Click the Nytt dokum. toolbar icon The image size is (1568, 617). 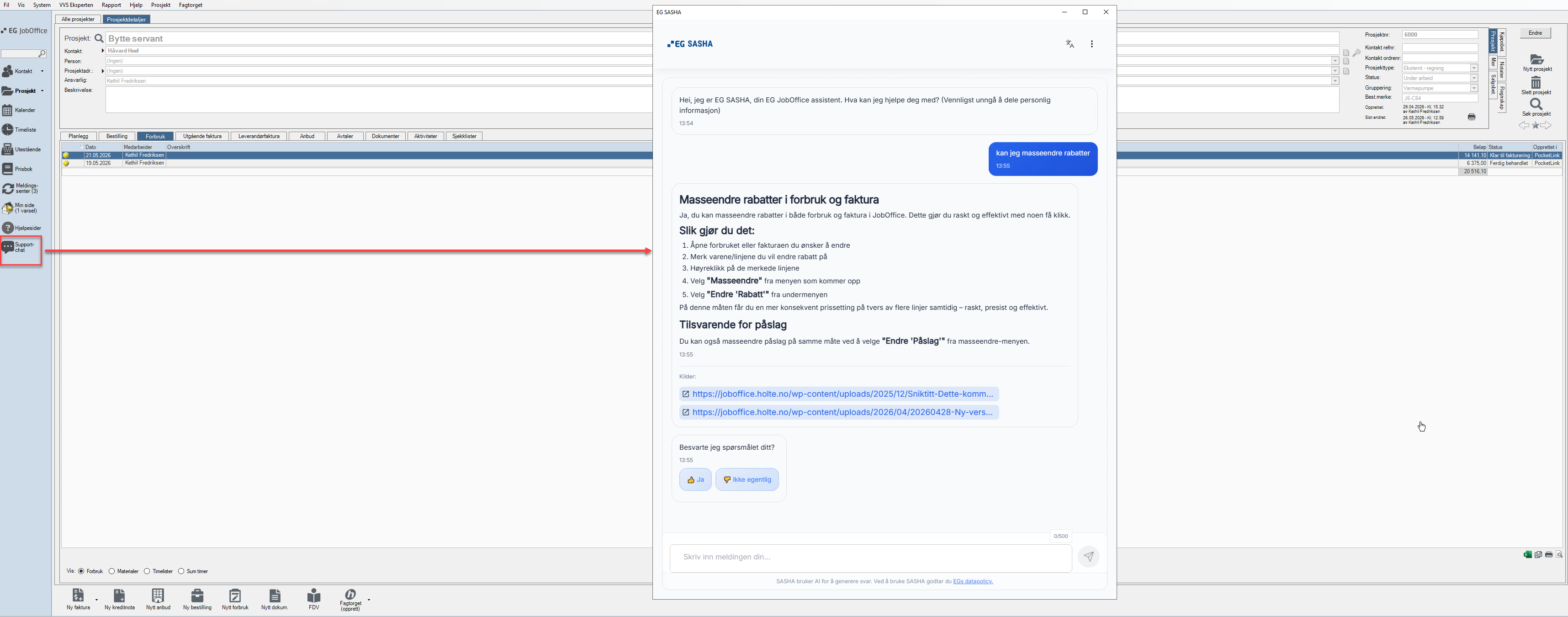275,595
